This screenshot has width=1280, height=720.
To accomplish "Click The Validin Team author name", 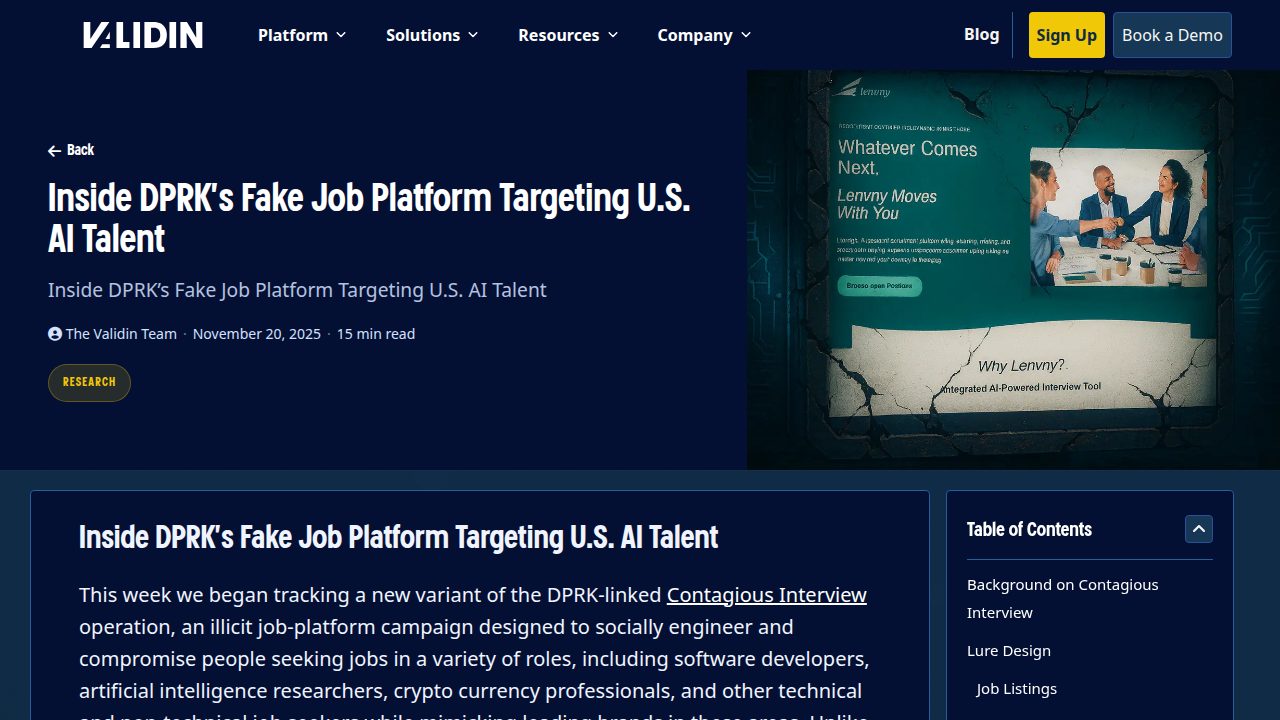I will 121,334.
